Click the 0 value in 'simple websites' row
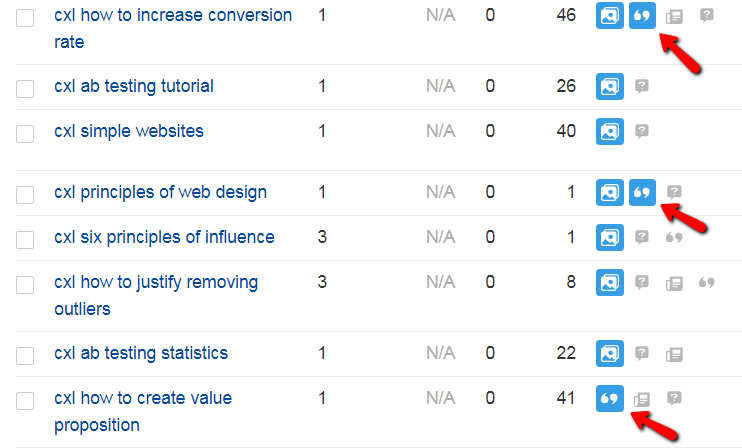The width and height of the screenshot is (742, 448). pyautogui.click(x=490, y=131)
